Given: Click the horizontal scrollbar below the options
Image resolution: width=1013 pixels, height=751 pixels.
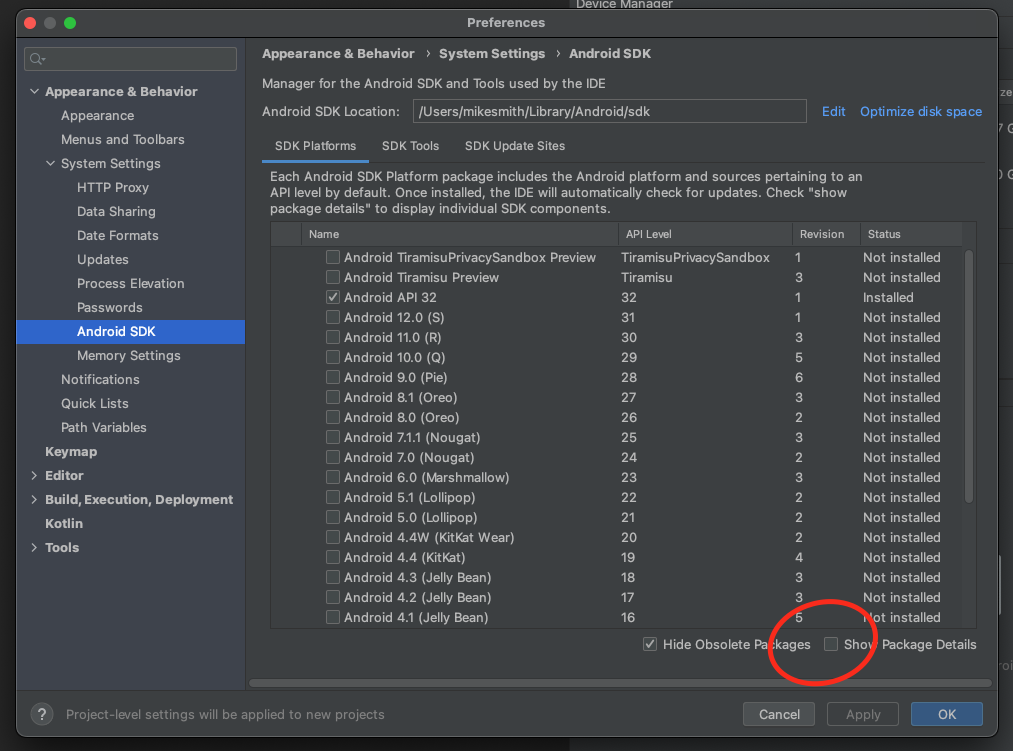Looking at the screenshot, I should [620, 683].
